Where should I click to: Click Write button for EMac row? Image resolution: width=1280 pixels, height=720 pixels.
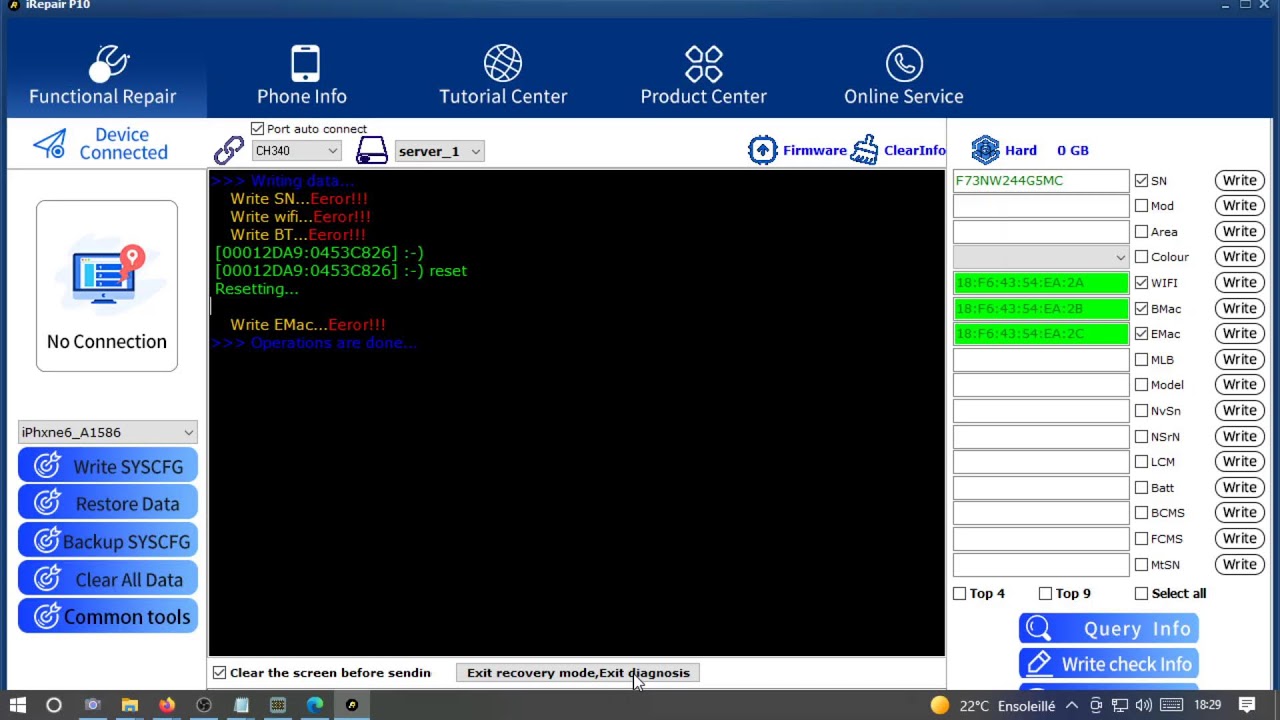(x=1239, y=334)
